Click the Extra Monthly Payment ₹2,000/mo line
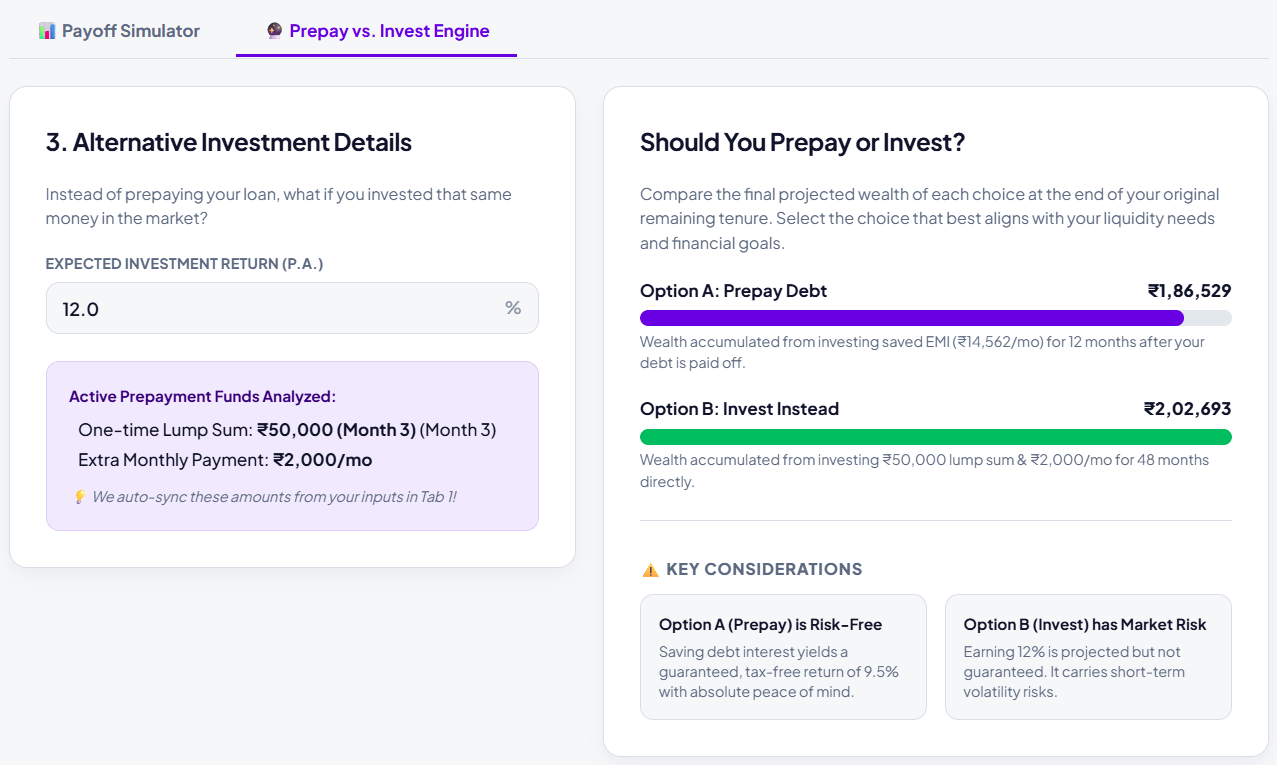The height and width of the screenshot is (765, 1277). click(x=225, y=460)
